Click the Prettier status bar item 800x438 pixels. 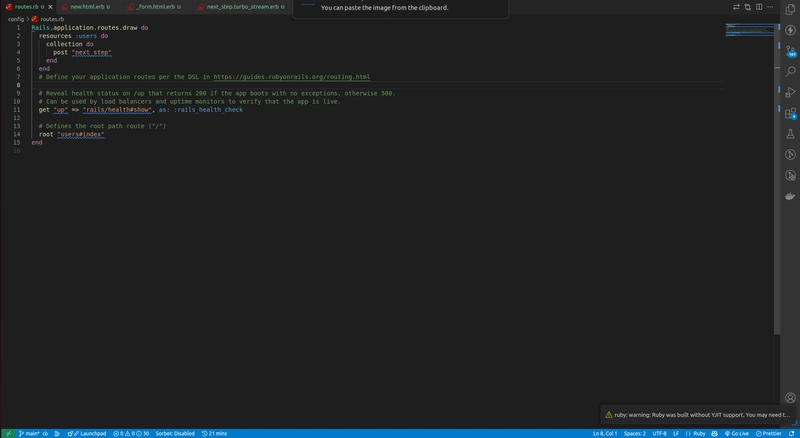point(768,433)
